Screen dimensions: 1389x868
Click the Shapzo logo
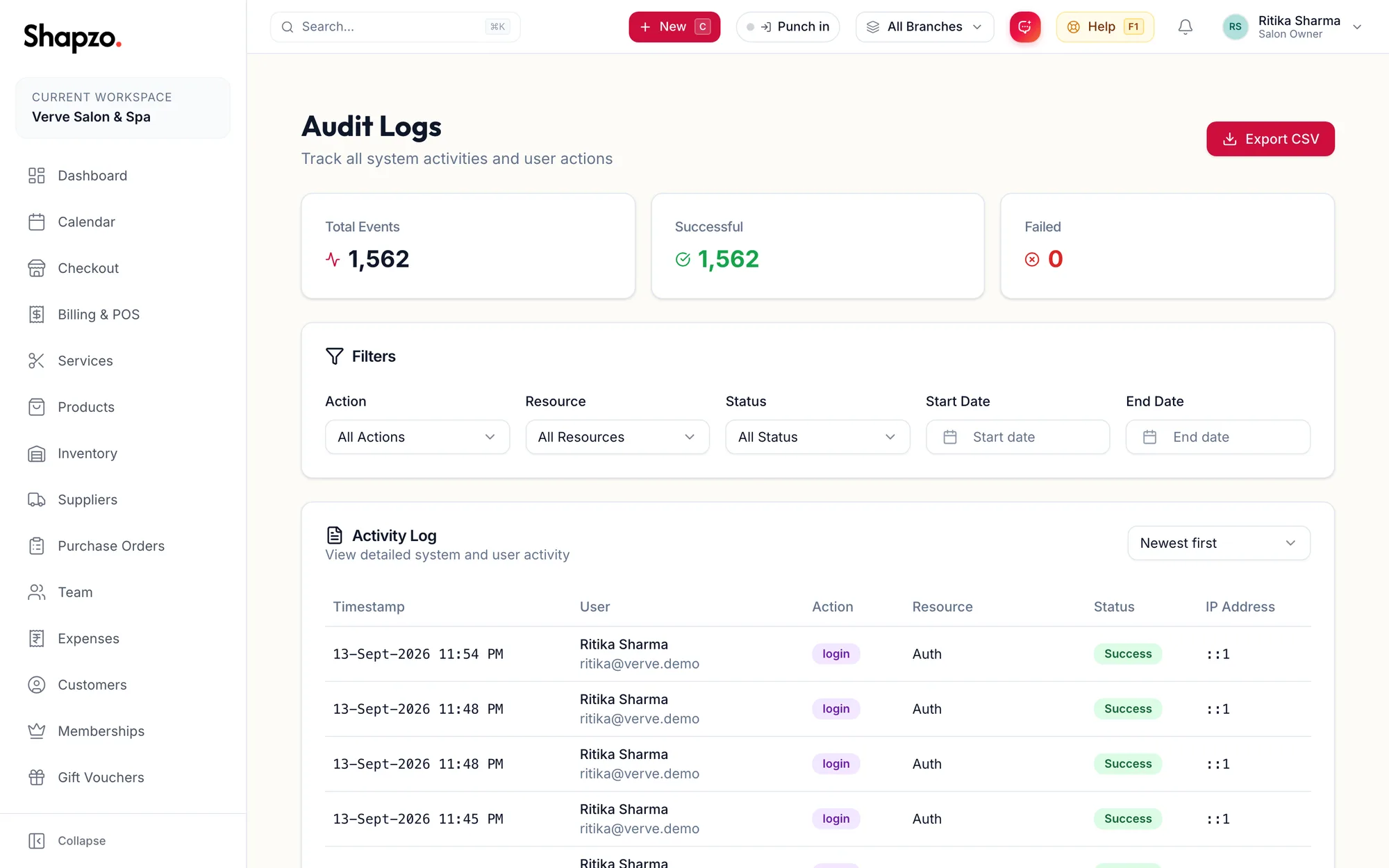tap(72, 37)
